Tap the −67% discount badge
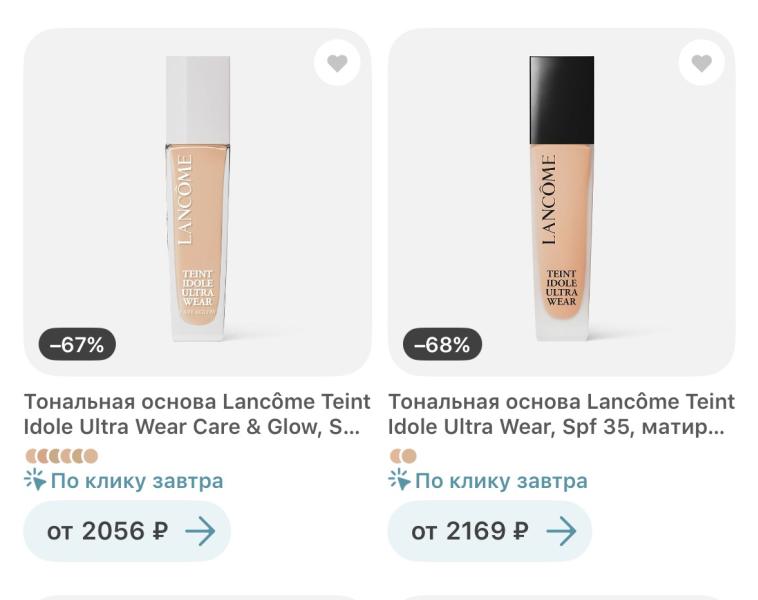The height and width of the screenshot is (600, 758). [x=77, y=344]
